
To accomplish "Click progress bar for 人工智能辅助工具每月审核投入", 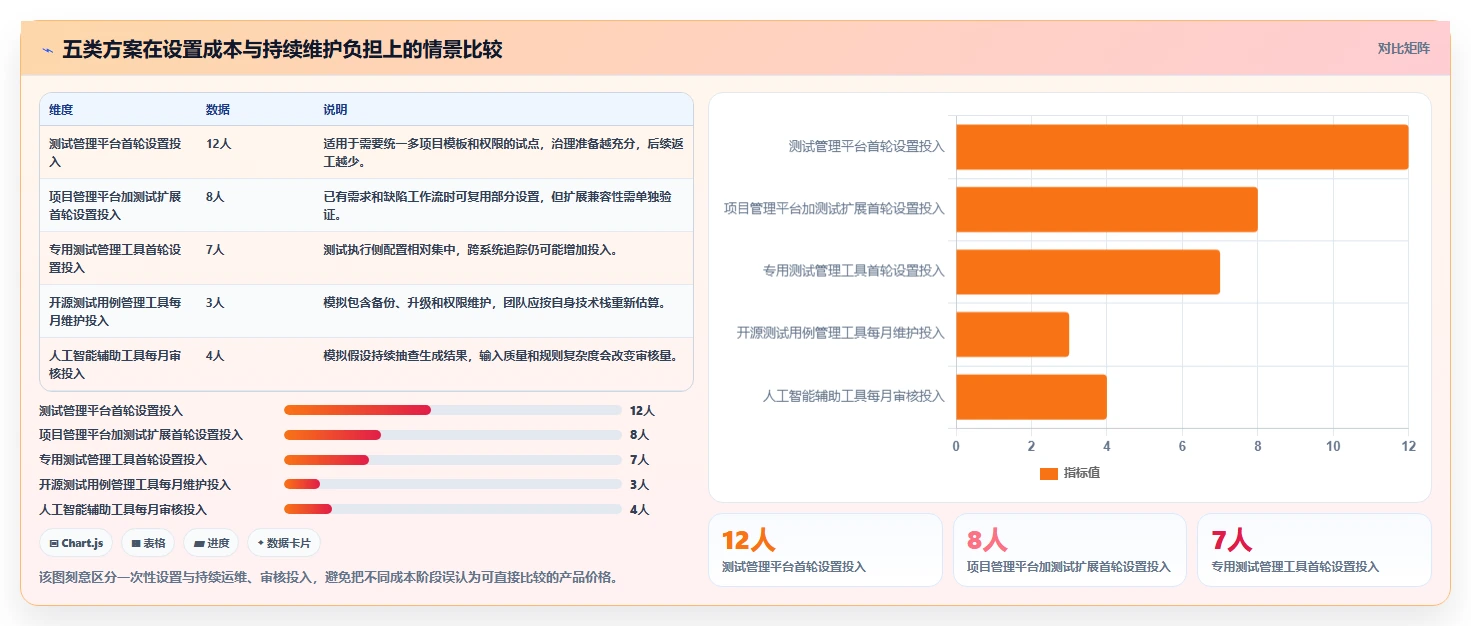I will (452, 510).
